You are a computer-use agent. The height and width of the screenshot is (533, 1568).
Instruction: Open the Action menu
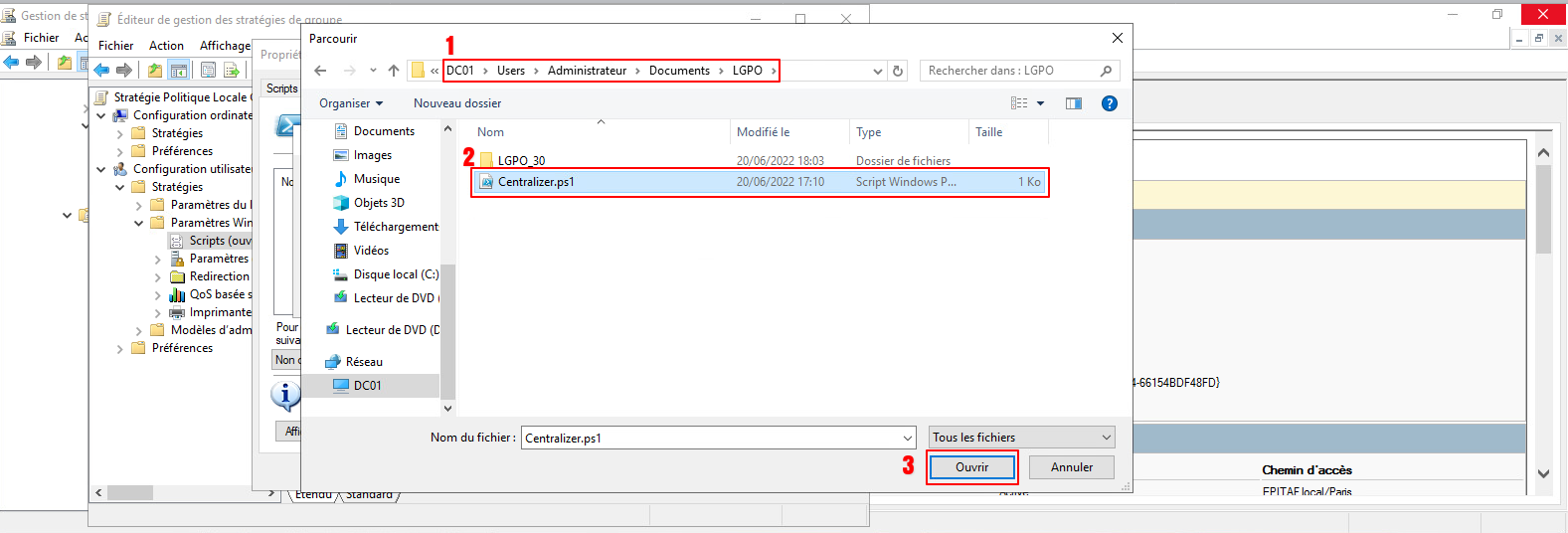166,46
